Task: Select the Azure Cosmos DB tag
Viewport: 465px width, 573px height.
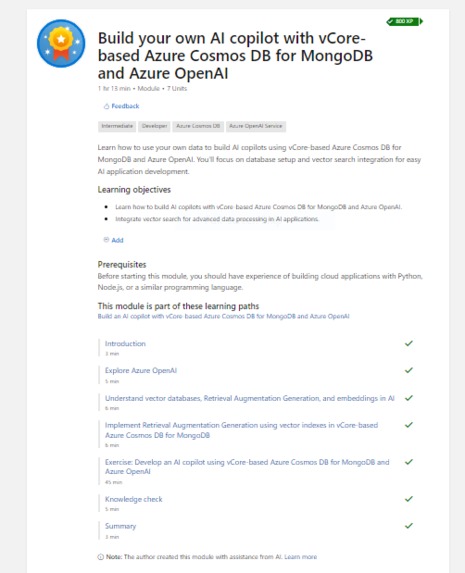Action: coord(198,126)
